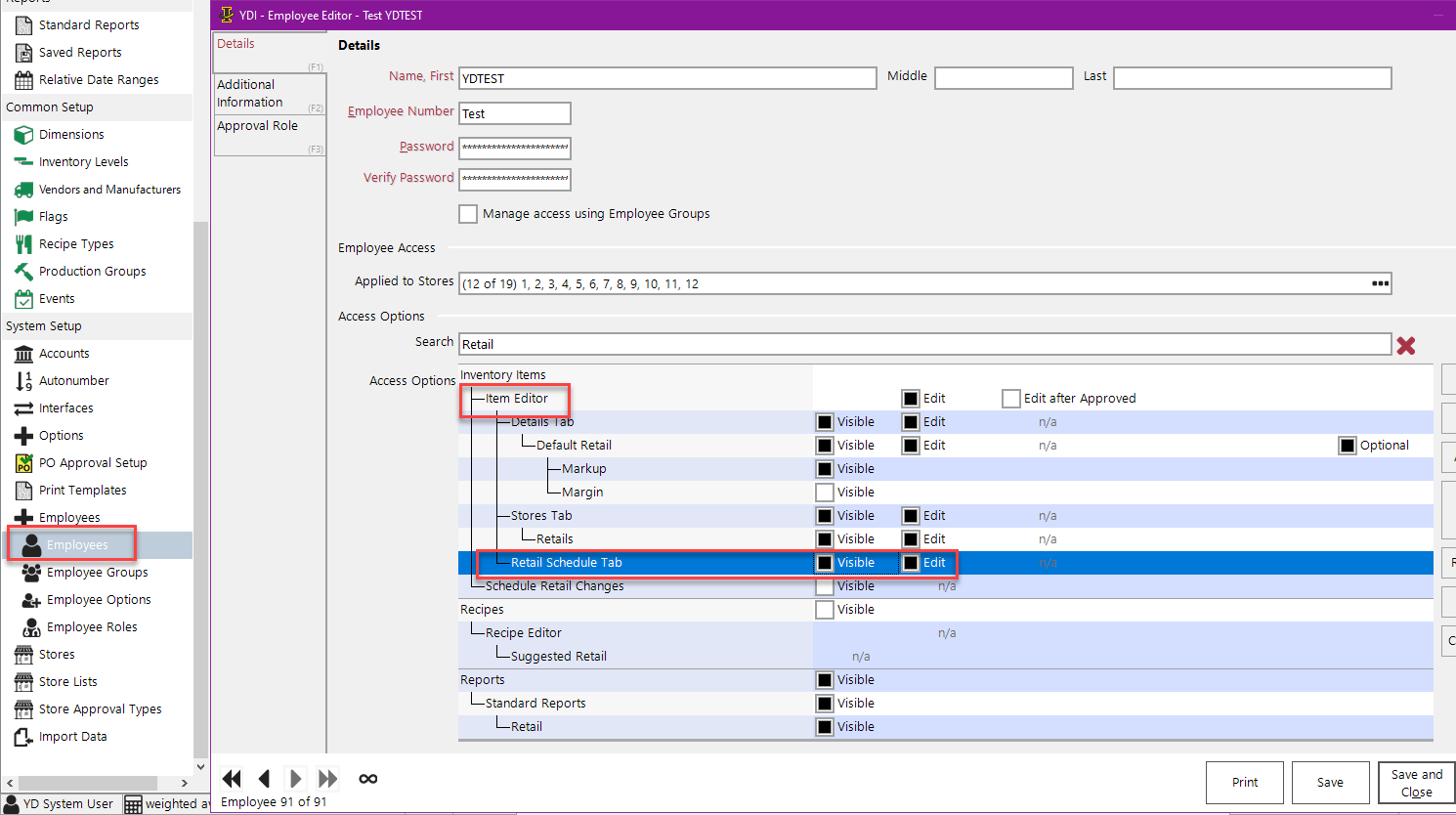Viewport: 1456px width, 815px height.
Task: Jump to last employee record arrow
Action: click(x=328, y=779)
